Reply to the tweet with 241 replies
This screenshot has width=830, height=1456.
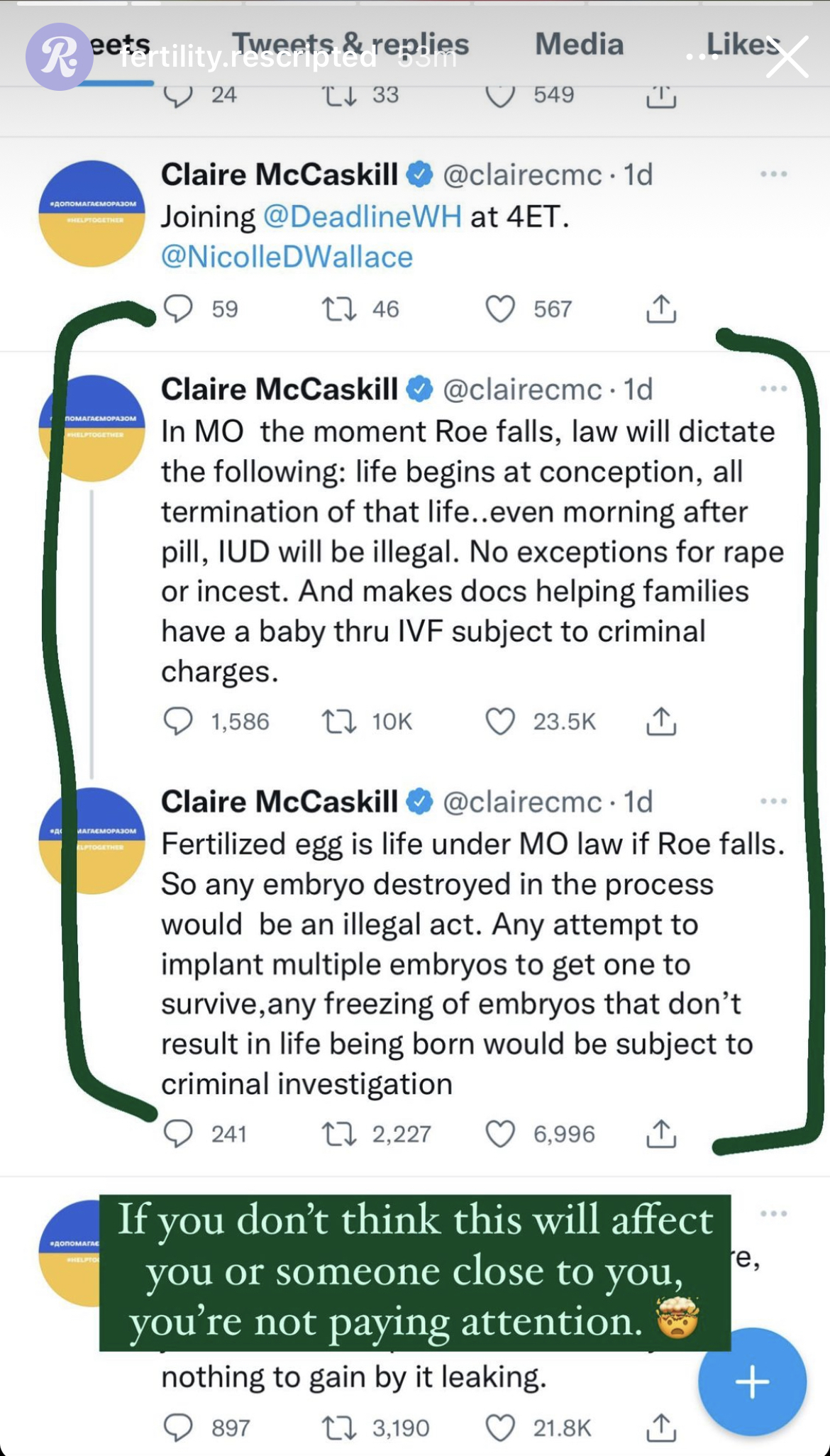pos(178,1133)
